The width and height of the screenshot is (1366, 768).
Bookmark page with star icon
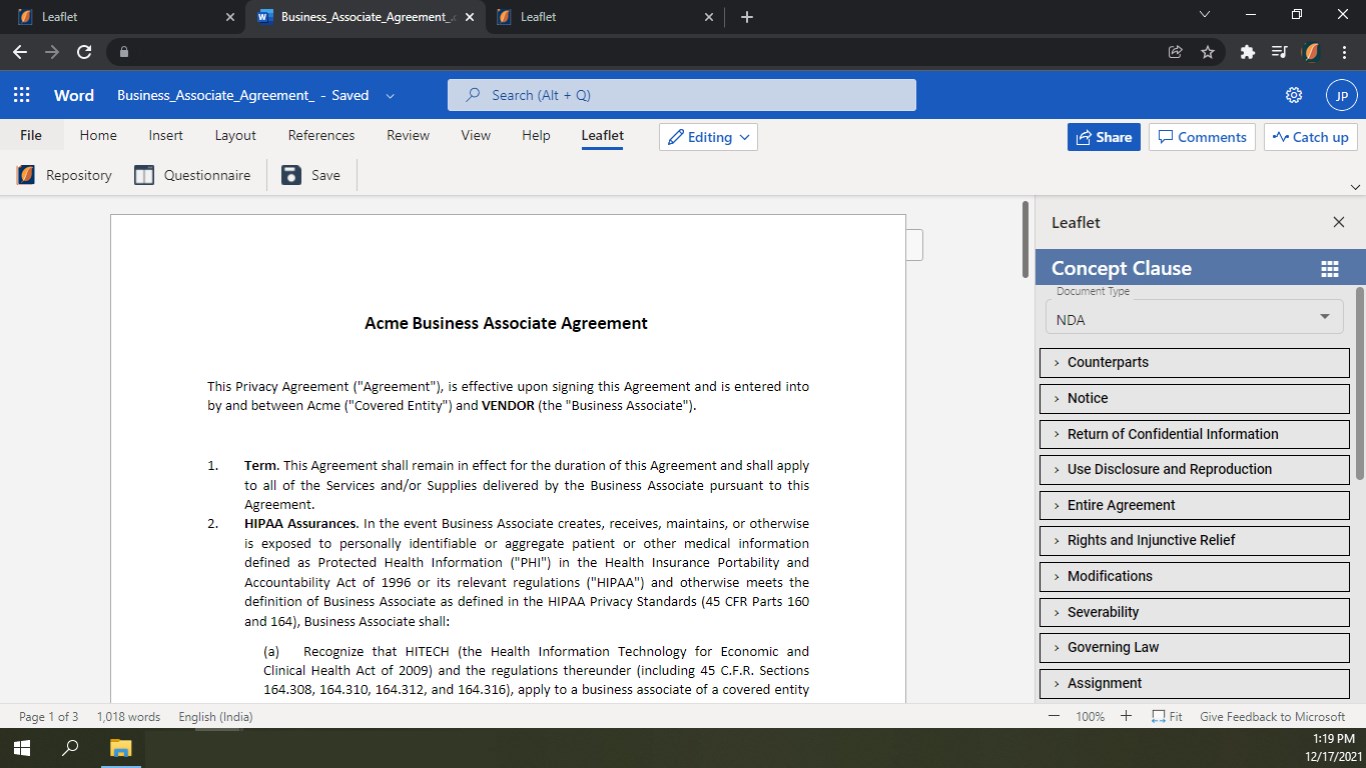pos(1207,52)
